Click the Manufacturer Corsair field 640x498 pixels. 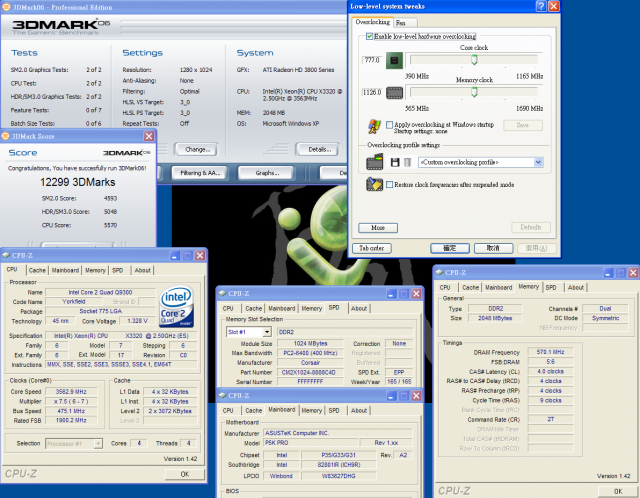pyautogui.click(x=311, y=362)
